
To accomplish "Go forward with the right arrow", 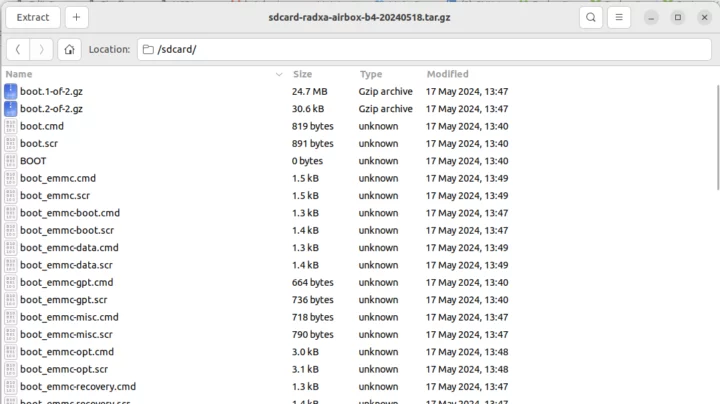I will coord(41,49).
